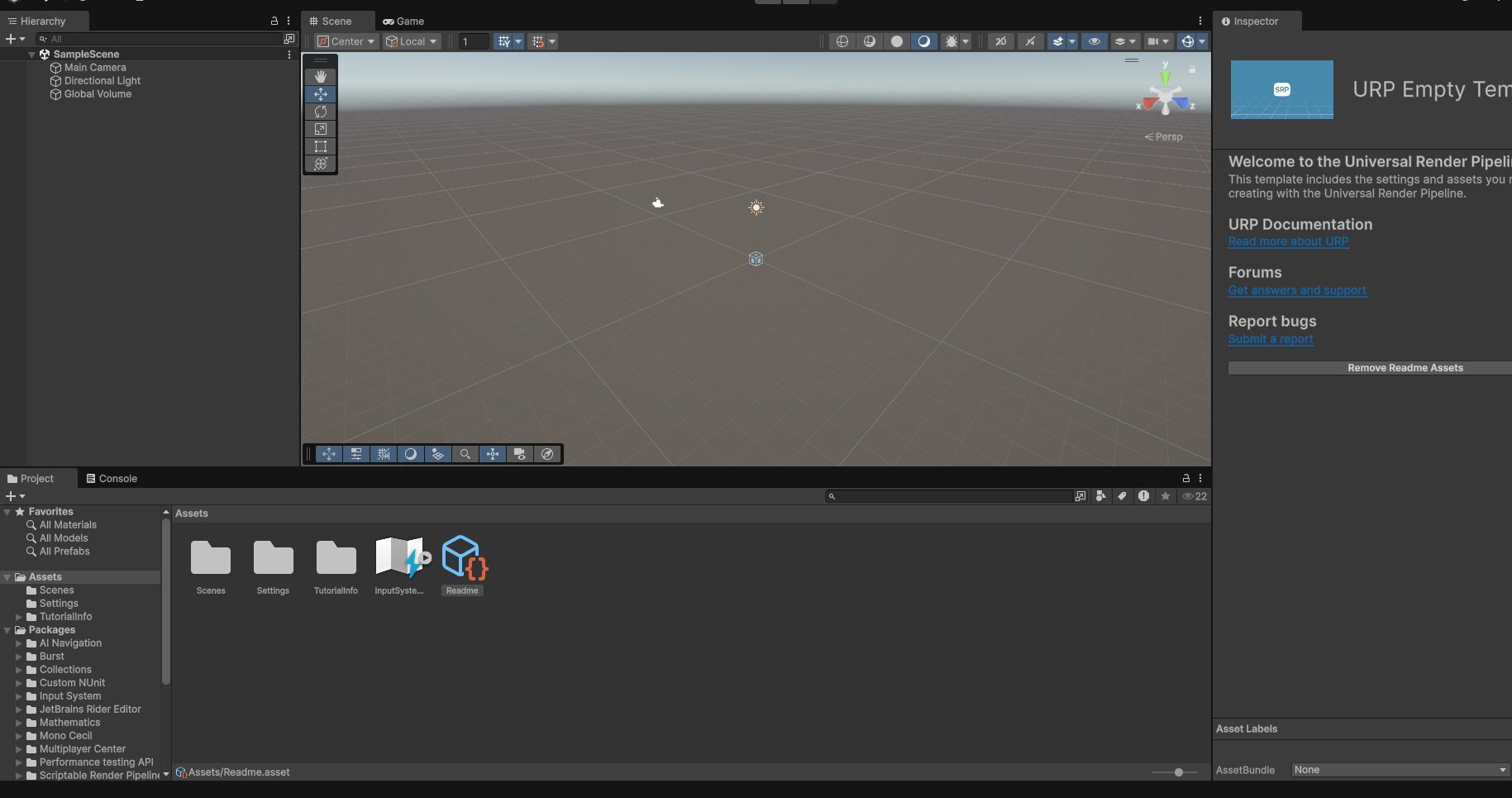Click the compass icon in bottom overlay toolbar
This screenshot has height=798, width=1512.
click(x=547, y=454)
